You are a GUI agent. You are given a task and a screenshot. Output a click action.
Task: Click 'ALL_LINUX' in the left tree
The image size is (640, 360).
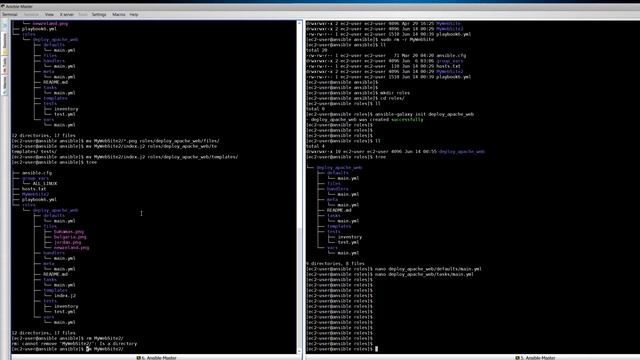(45, 184)
